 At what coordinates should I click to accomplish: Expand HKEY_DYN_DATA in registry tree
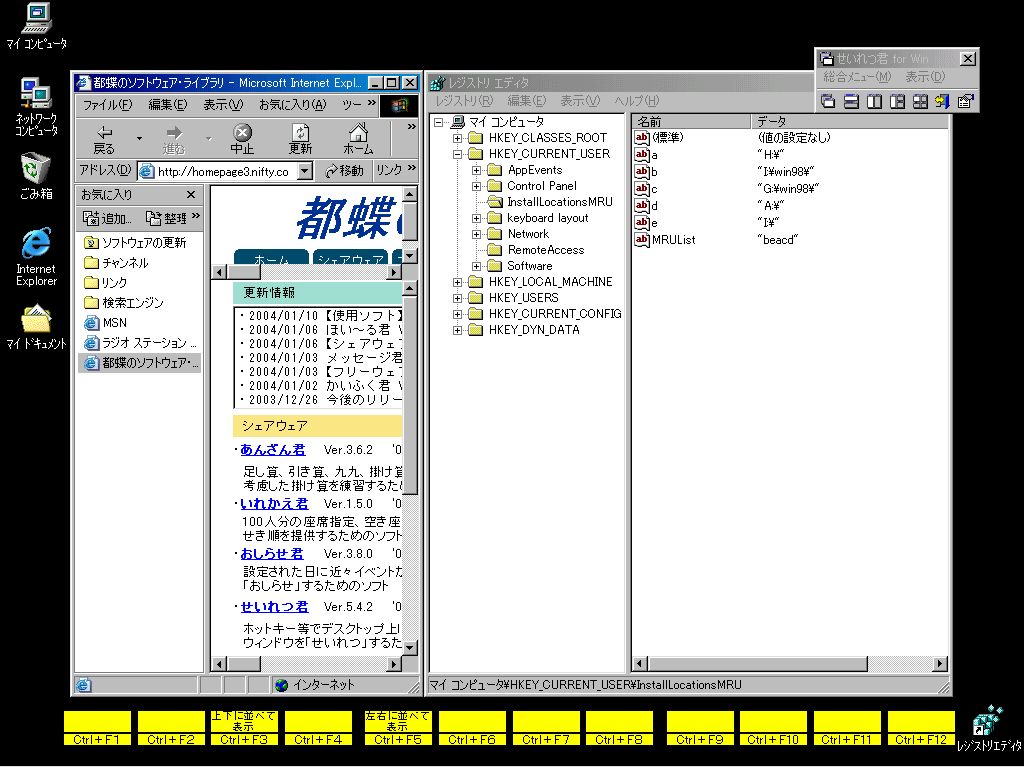[458, 330]
